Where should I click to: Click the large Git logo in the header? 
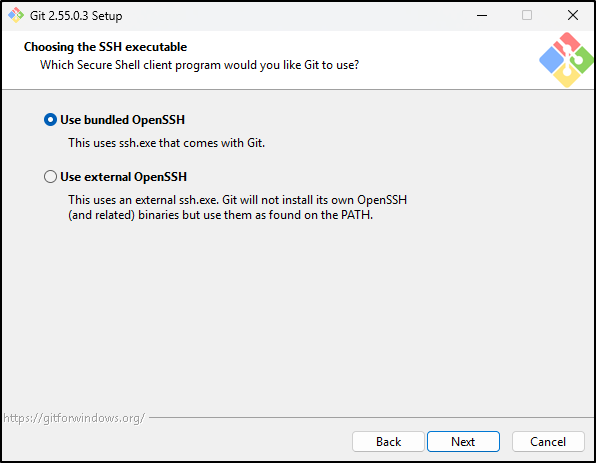coord(566,60)
